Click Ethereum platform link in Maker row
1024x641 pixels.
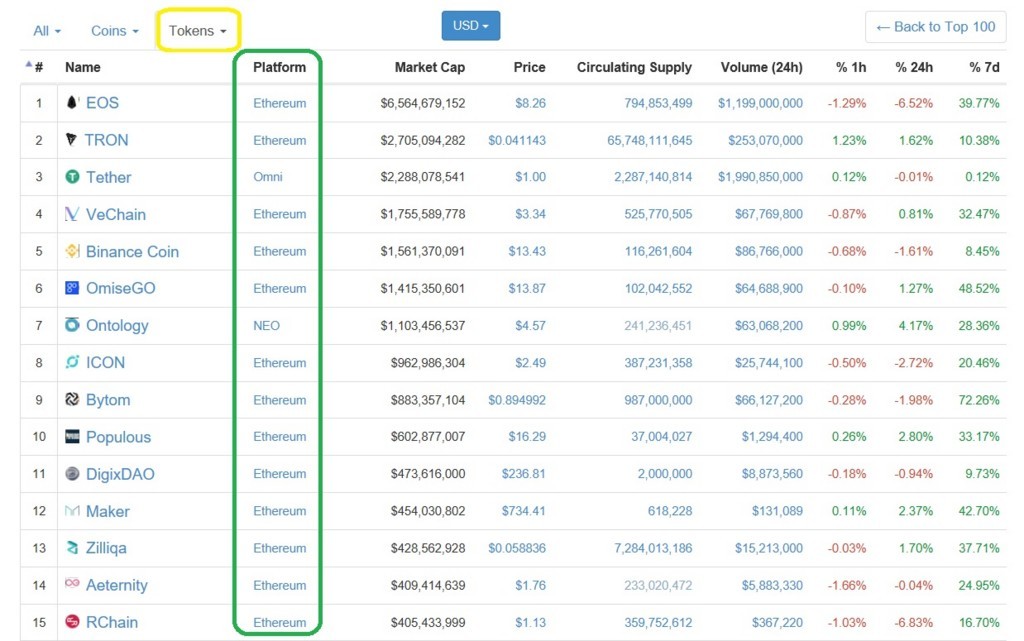coord(280,511)
